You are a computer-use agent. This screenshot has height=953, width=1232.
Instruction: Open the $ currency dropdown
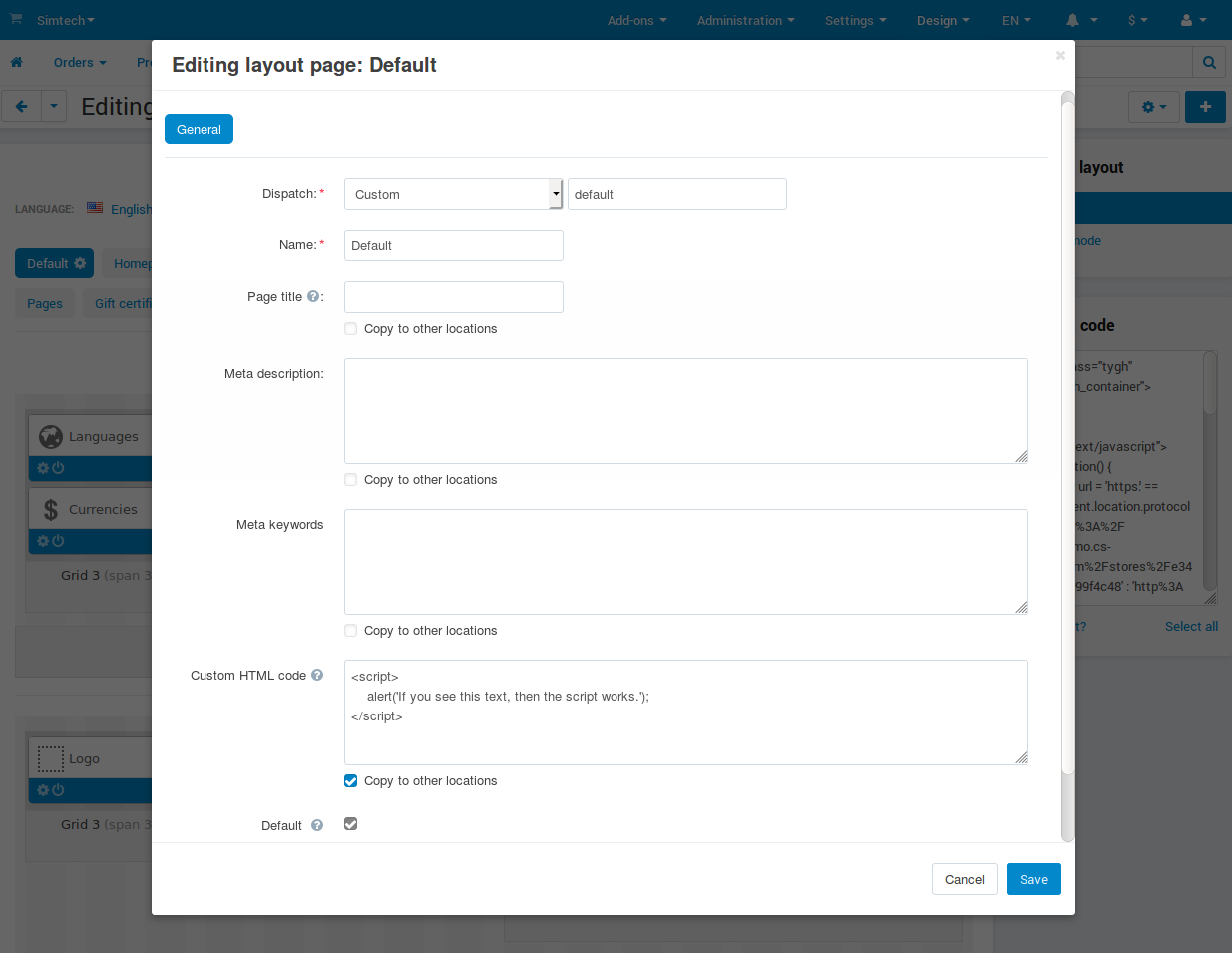1138,20
